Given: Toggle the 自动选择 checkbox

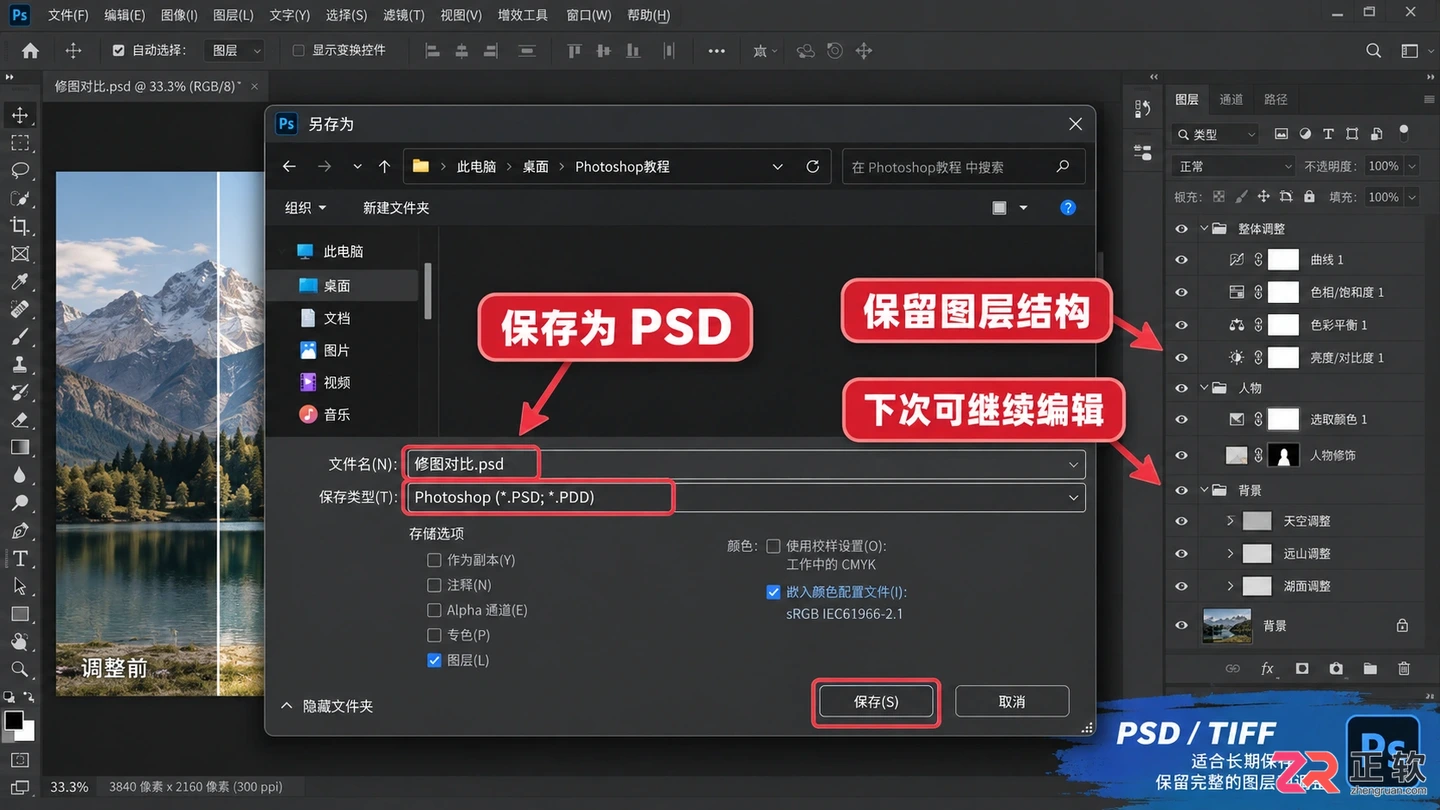Looking at the screenshot, I should [119, 50].
